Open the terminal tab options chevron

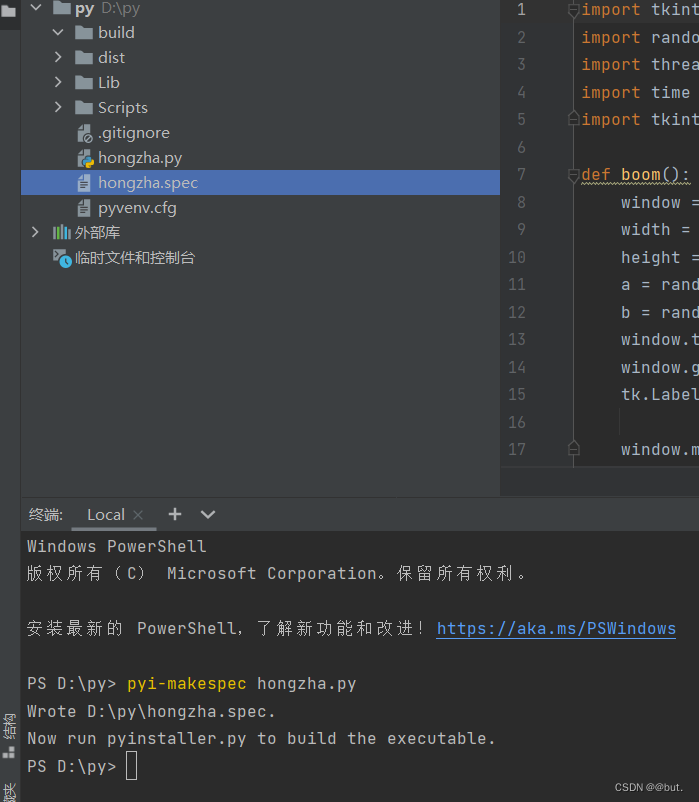point(208,514)
